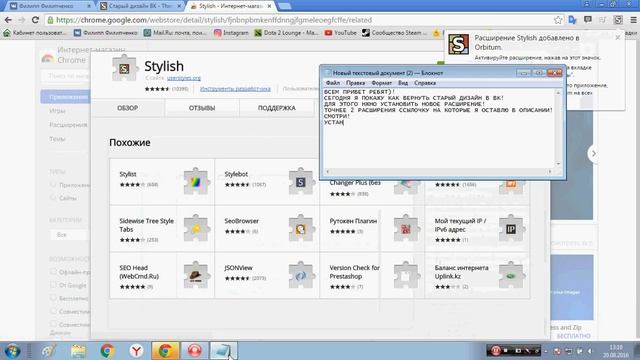Screen dimensions: 640x360
Task: Switch to Филипп Филипченко browser tab
Action: coord(51,6)
